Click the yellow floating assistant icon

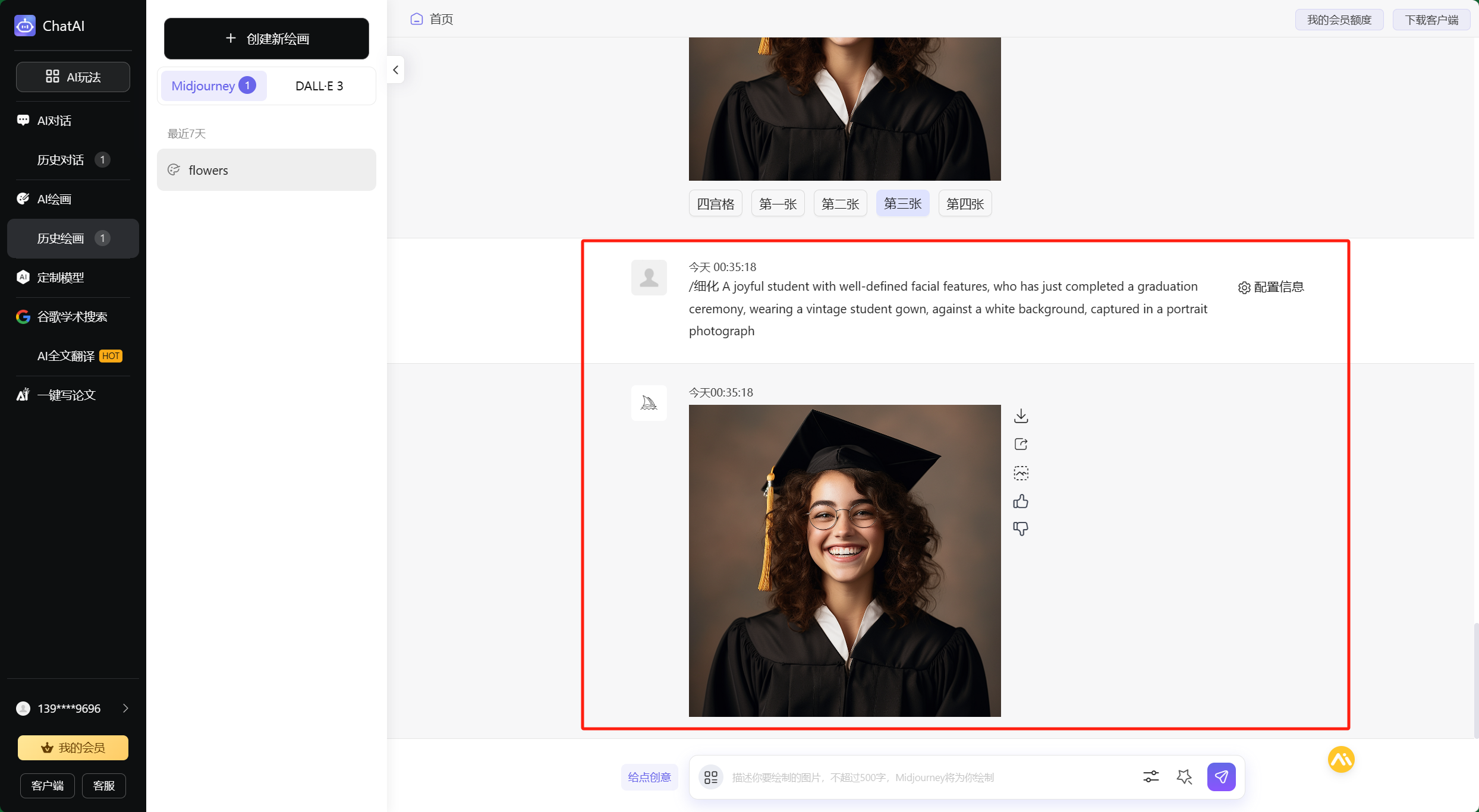tap(1340, 759)
